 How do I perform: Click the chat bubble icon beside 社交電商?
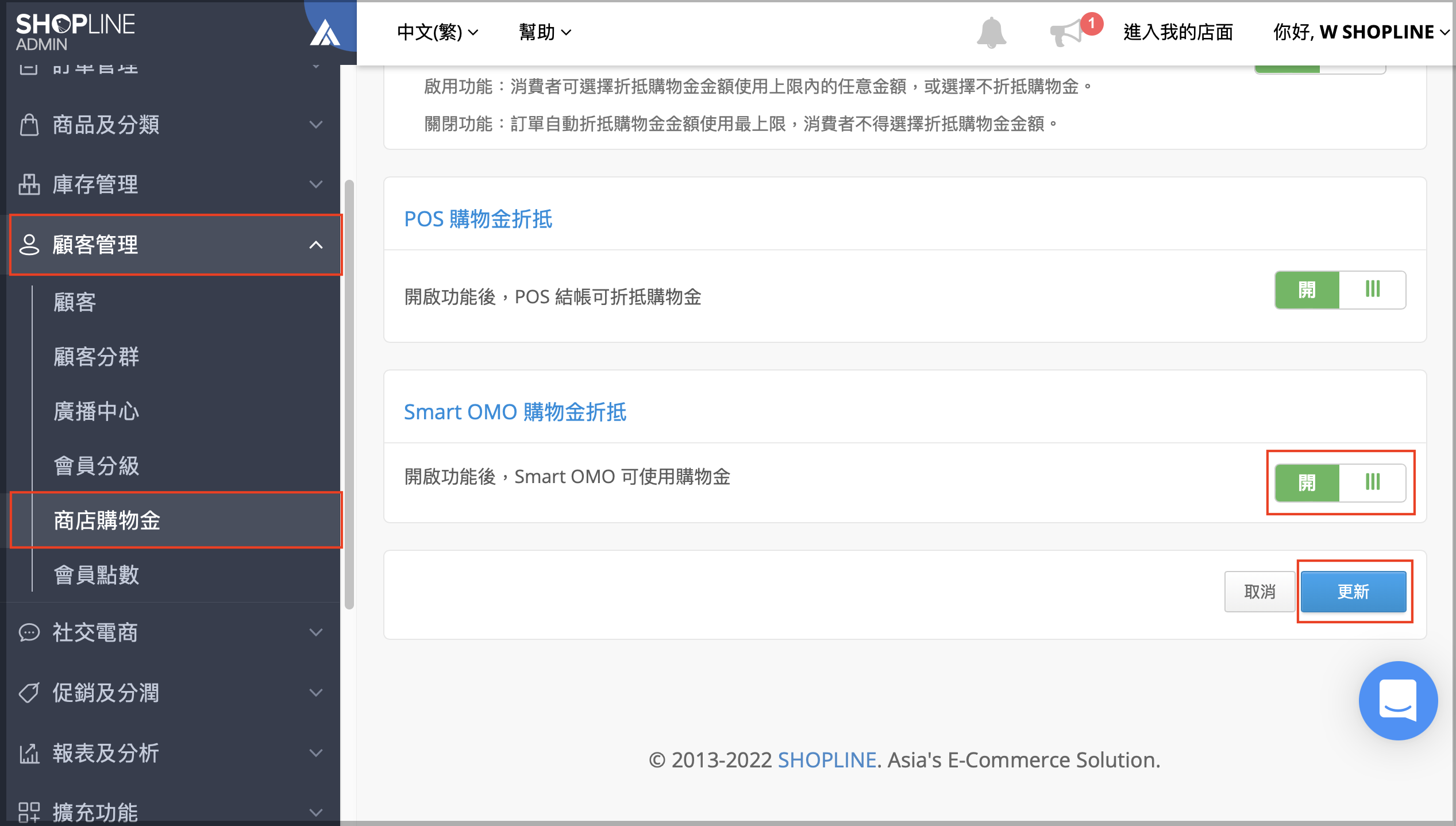click(x=29, y=632)
